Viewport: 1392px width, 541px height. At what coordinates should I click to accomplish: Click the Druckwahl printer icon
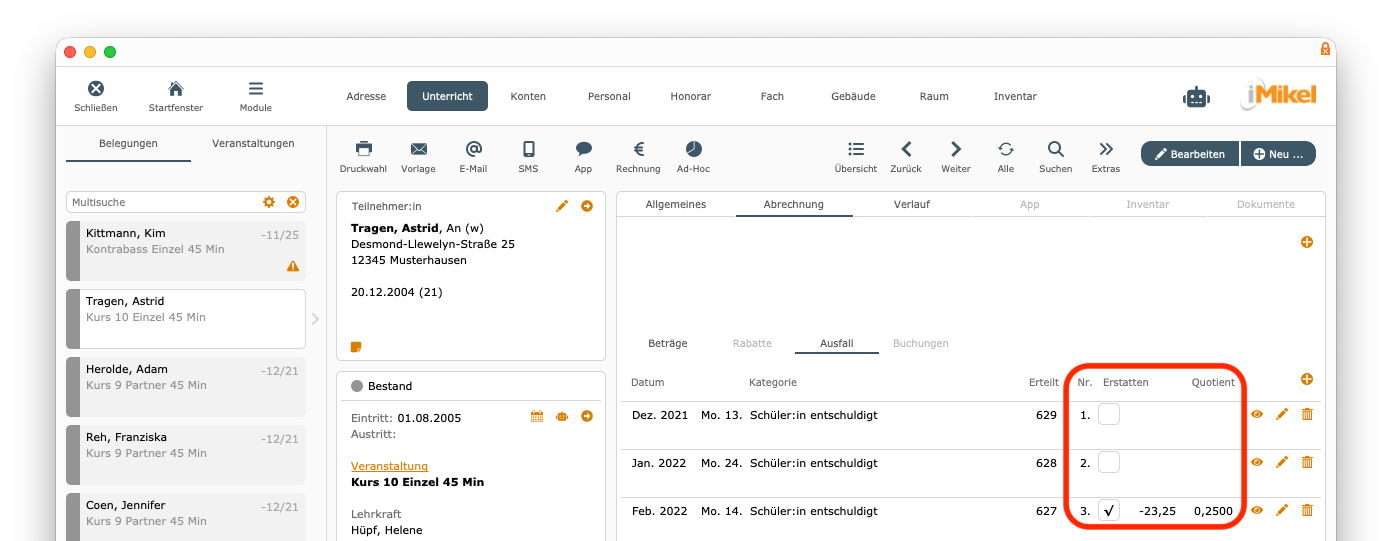pyautogui.click(x=363, y=149)
